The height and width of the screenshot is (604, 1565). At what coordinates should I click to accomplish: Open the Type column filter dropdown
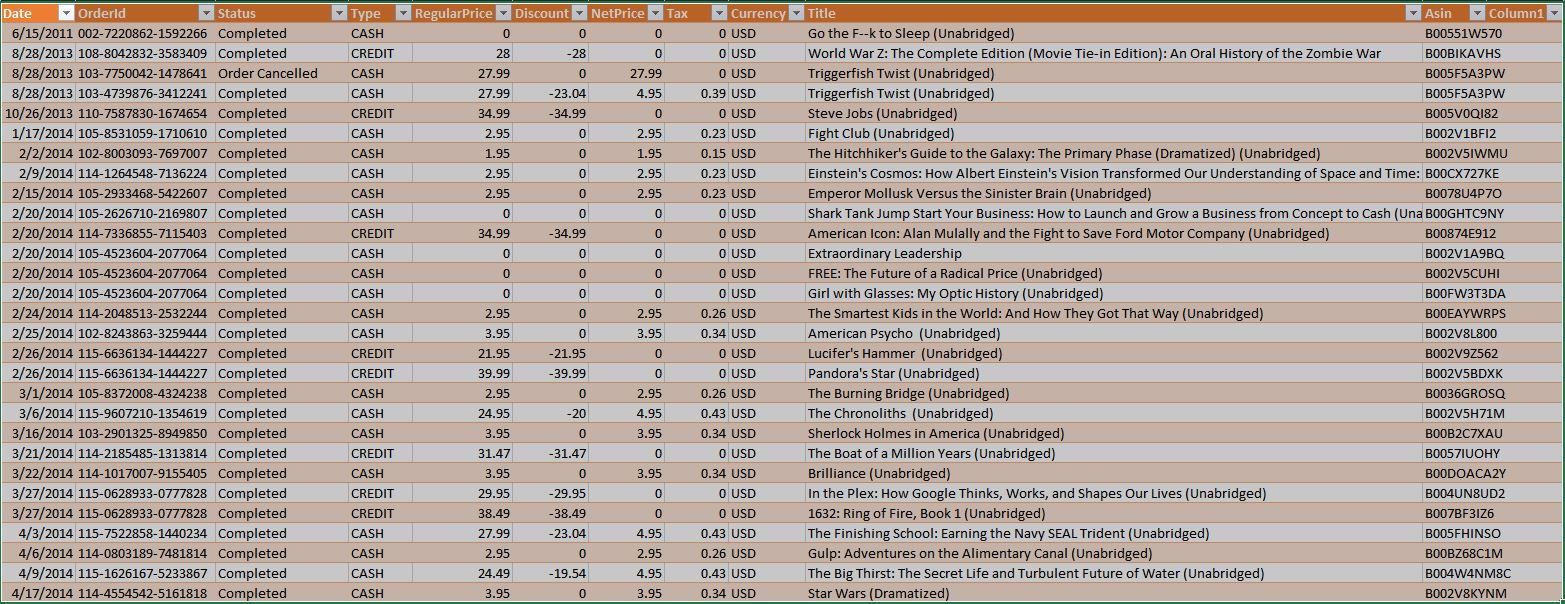[x=404, y=13]
